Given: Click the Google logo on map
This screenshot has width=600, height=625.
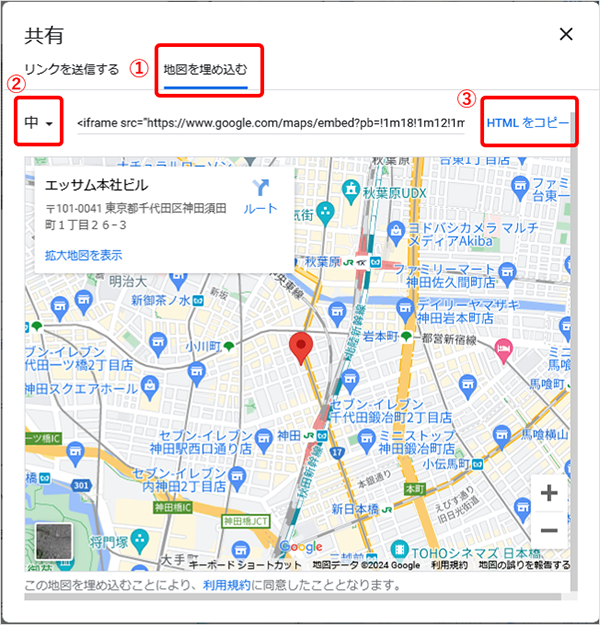Looking at the screenshot, I should point(301,546).
